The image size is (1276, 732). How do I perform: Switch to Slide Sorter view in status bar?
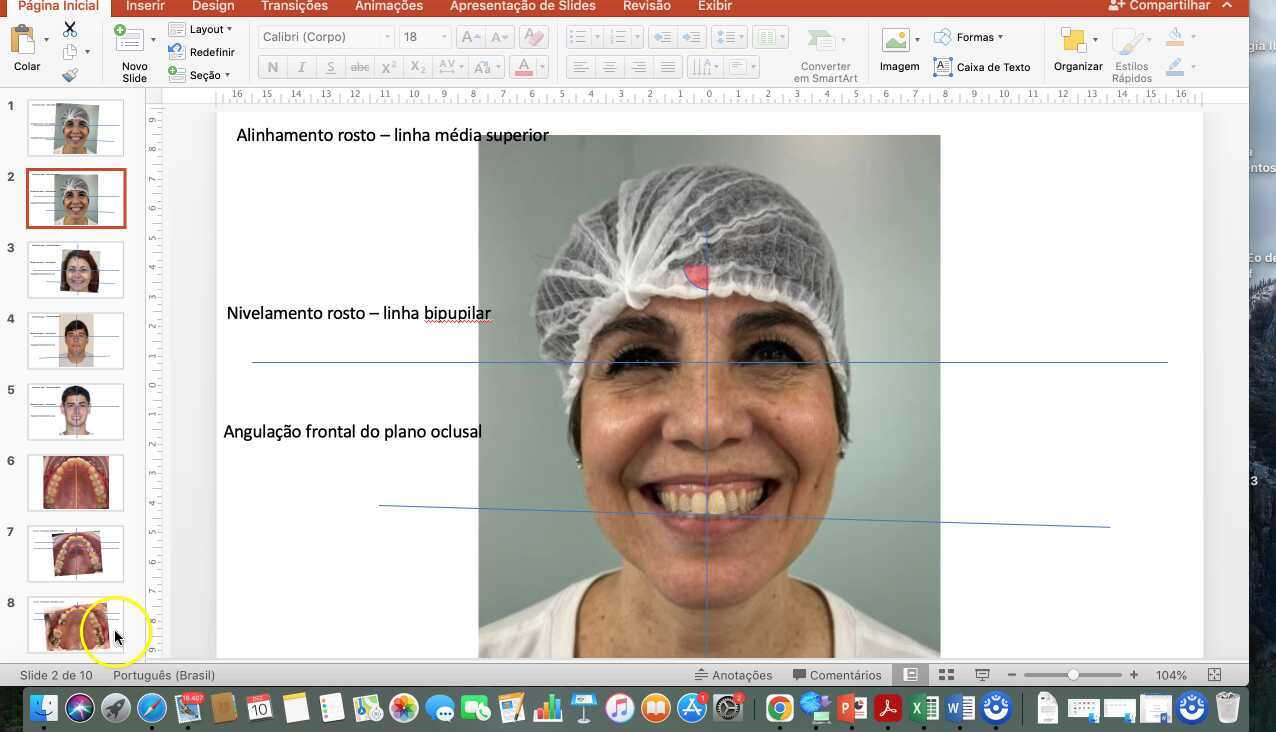point(945,674)
